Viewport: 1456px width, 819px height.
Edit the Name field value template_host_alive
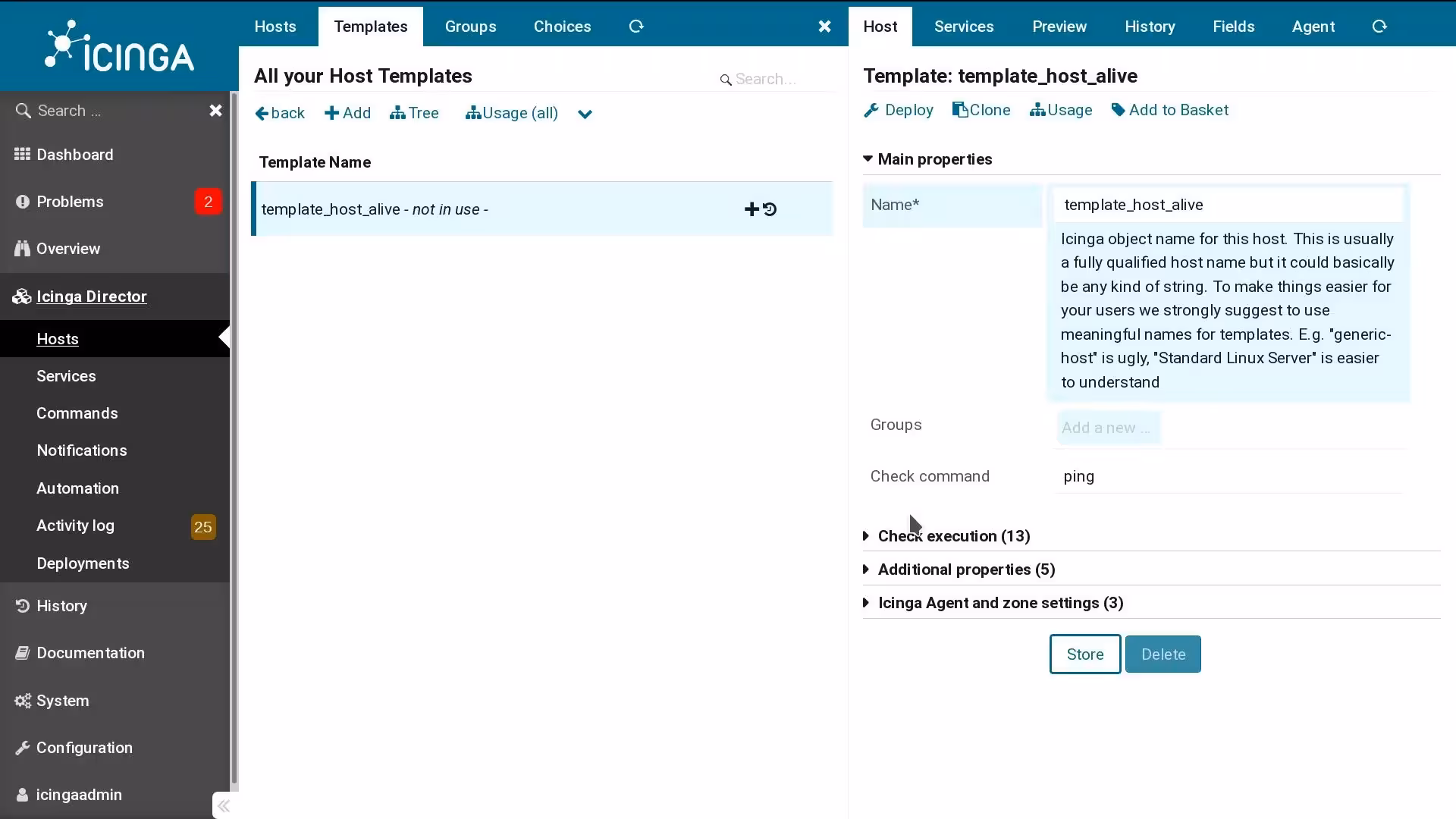[x=1228, y=205]
